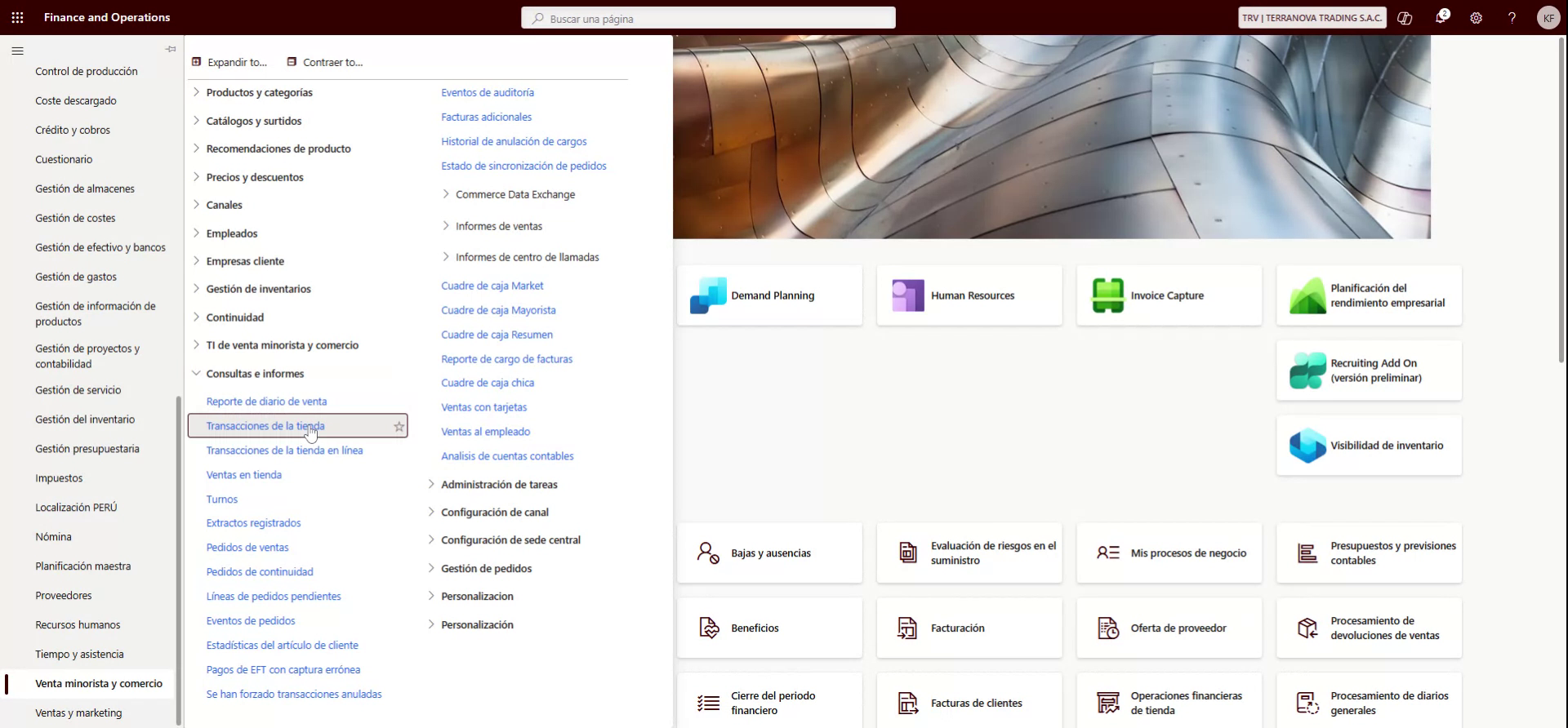This screenshot has height=728, width=1568.
Task: Open the app launcher waffle icon
Action: tap(17, 17)
